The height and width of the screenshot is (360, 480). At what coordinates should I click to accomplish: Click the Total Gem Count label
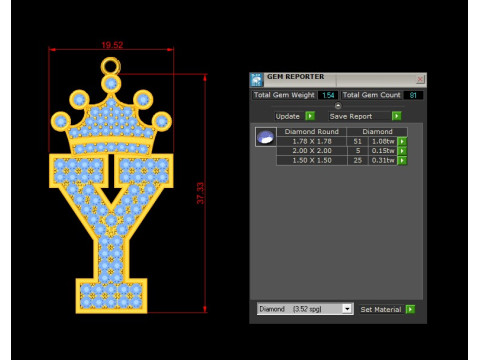[371, 95]
